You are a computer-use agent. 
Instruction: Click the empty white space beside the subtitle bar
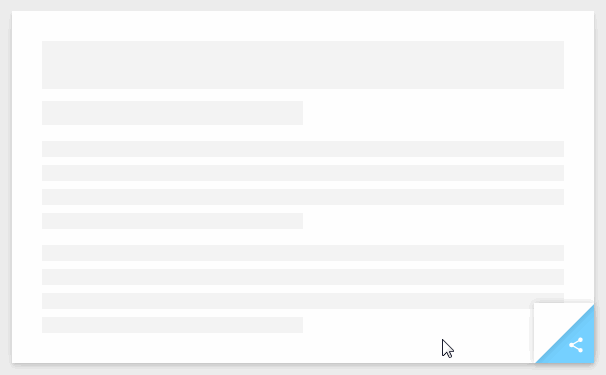tap(433, 113)
